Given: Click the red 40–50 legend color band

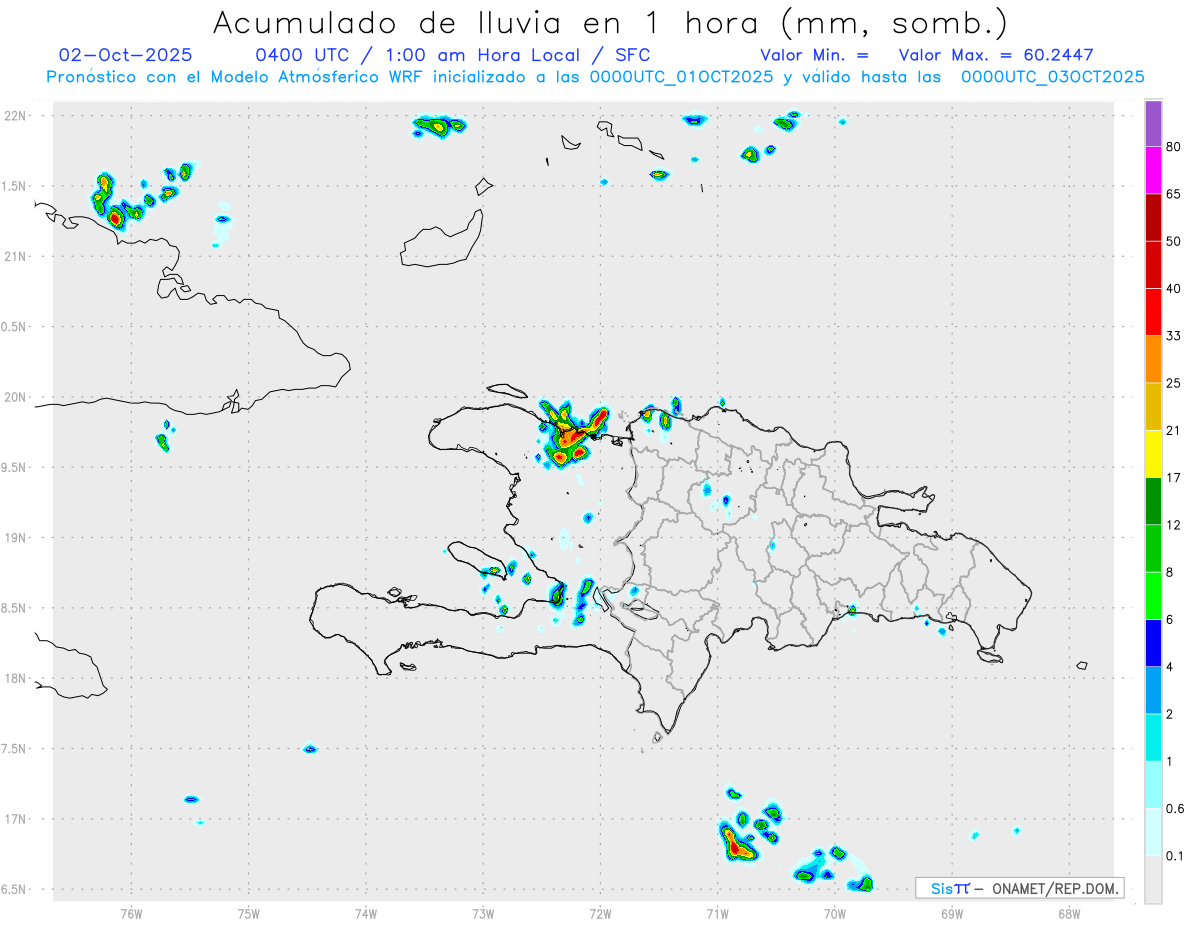Looking at the screenshot, I should click(1153, 265).
